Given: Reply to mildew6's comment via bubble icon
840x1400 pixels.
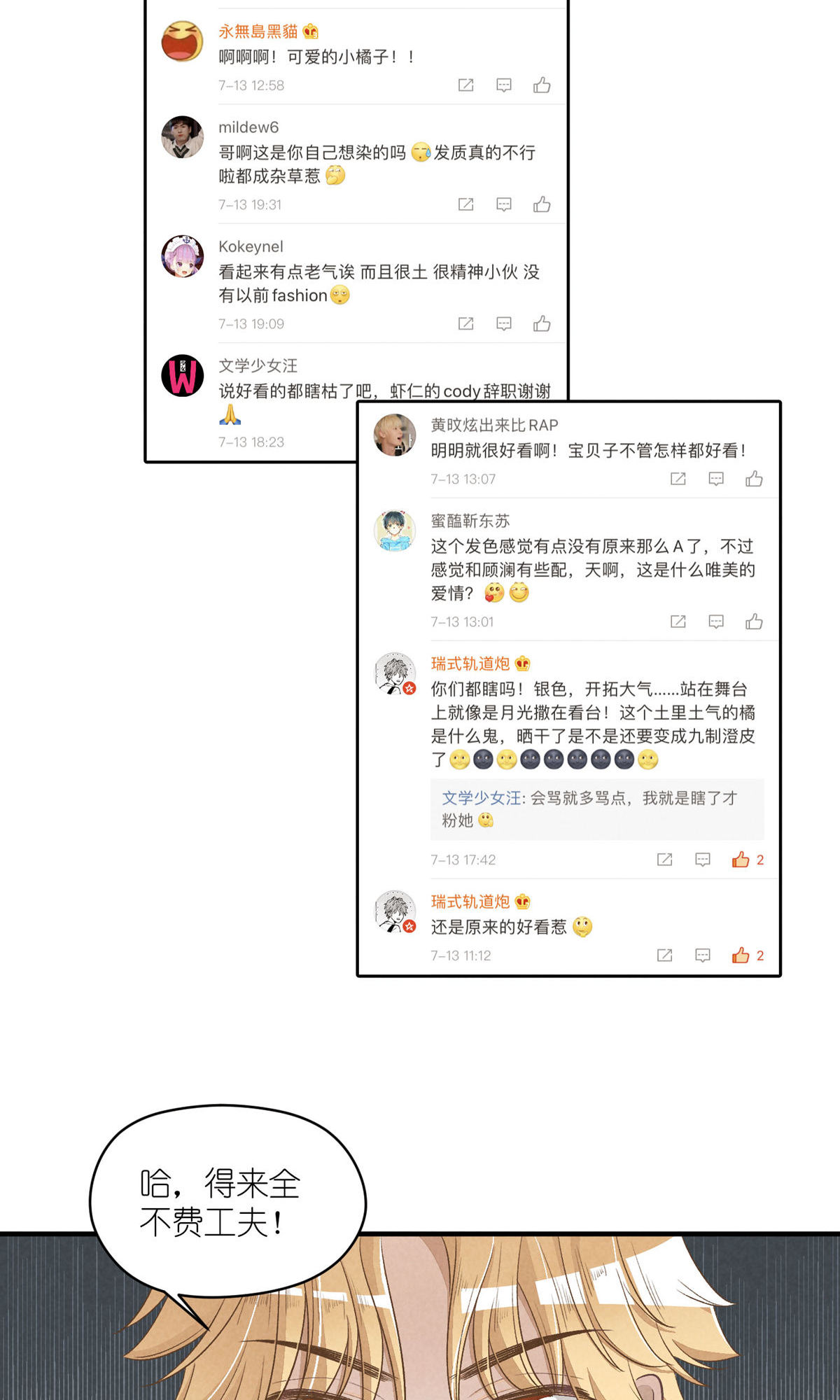Looking at the screenshot, I should (504, 204).
